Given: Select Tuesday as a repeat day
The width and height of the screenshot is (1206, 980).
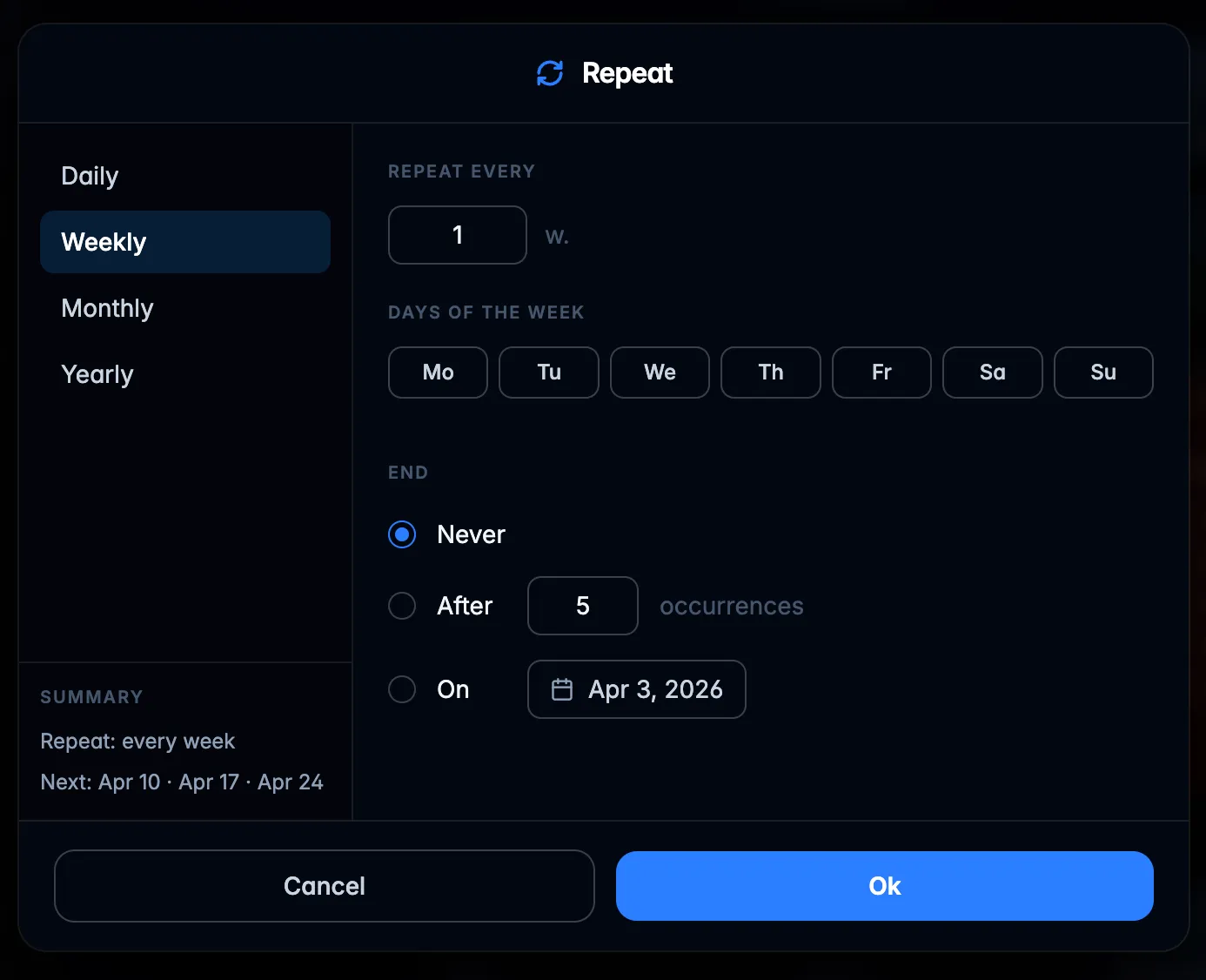Looking at the screenshot, I should click(548, 373).
